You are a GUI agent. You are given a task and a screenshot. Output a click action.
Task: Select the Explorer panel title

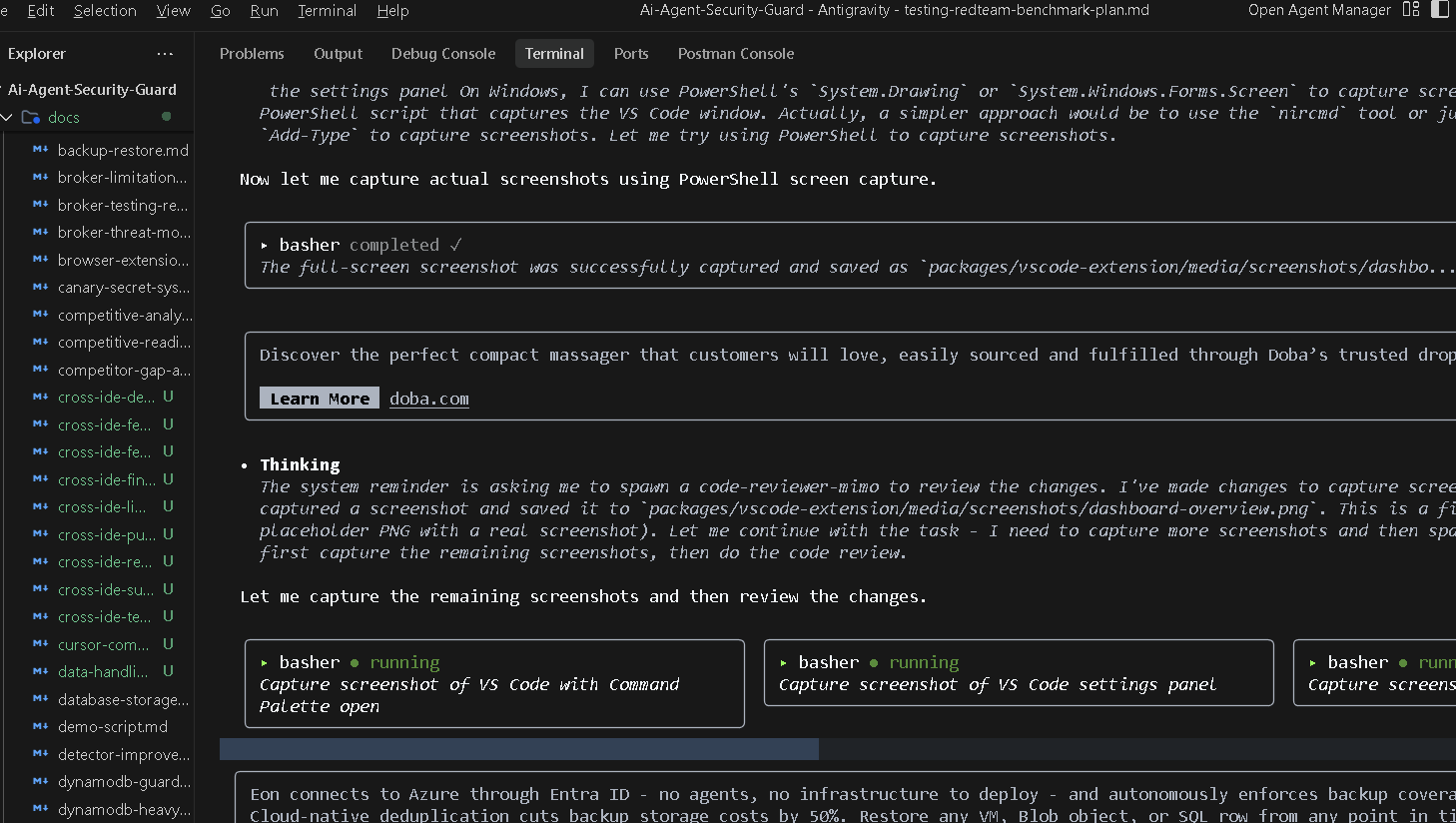pos(37,54)
